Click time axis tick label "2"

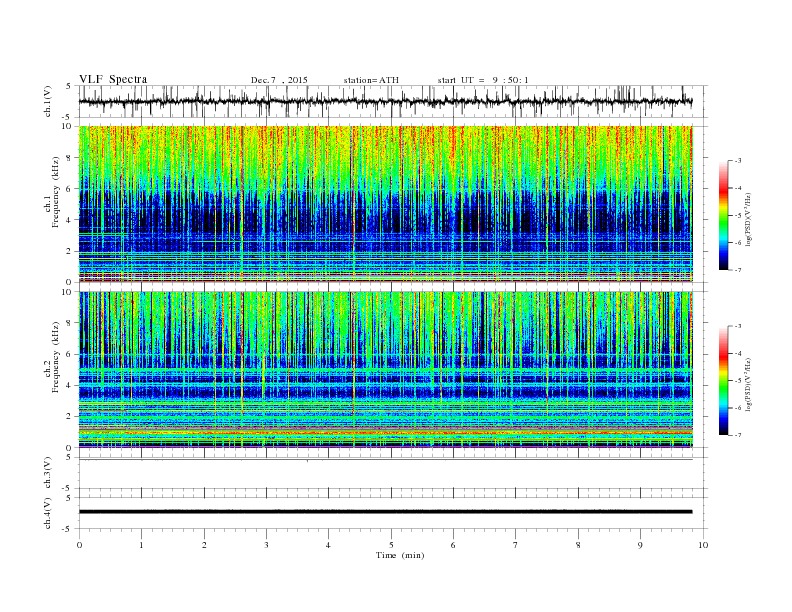click(204, 545)
